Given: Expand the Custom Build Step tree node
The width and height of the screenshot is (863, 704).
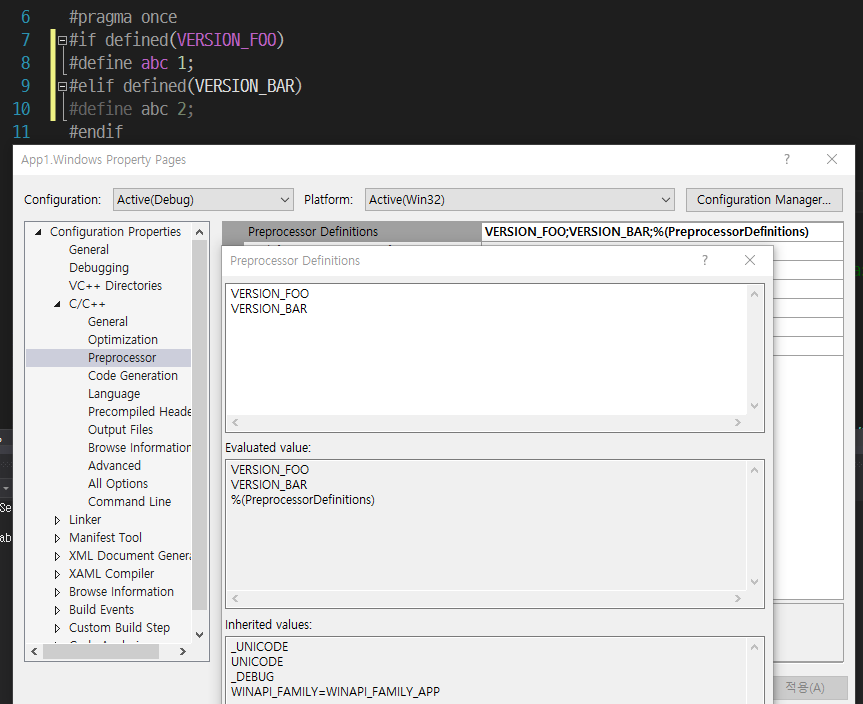Looking at the screenshot, I should click(57, 628).
